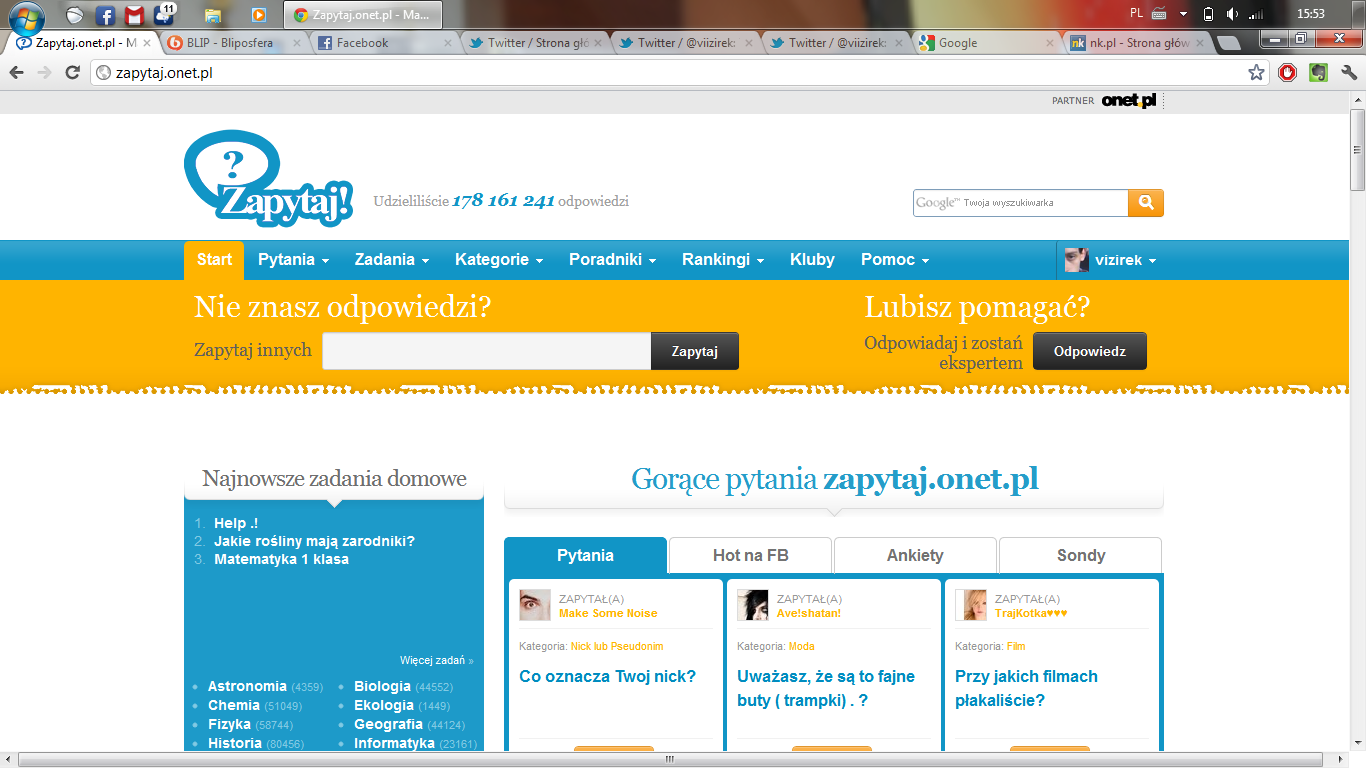Open the Astronomia category link
The image size is (1366, 768).
247,686
